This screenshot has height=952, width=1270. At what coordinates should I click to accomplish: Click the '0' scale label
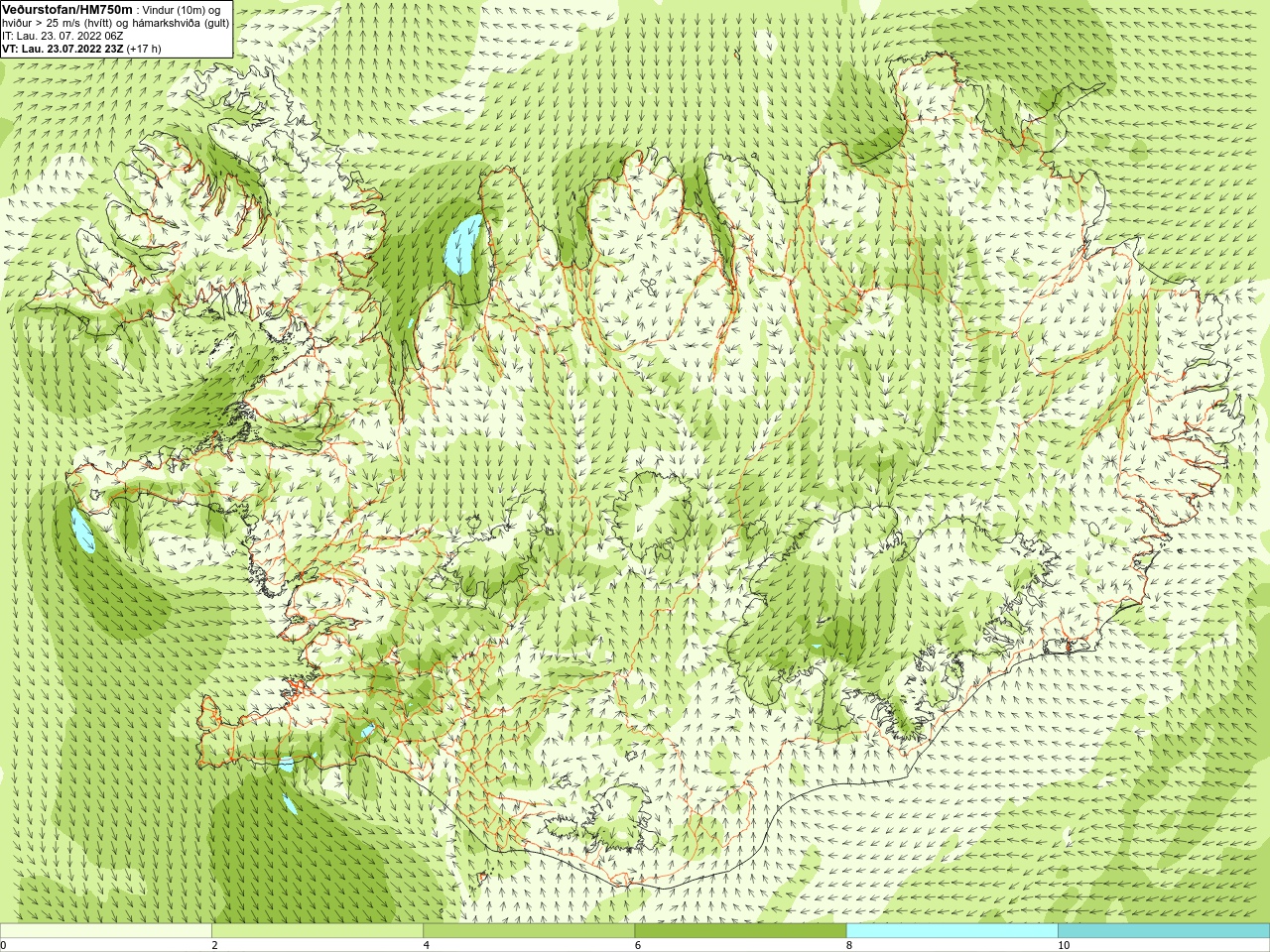4,945
